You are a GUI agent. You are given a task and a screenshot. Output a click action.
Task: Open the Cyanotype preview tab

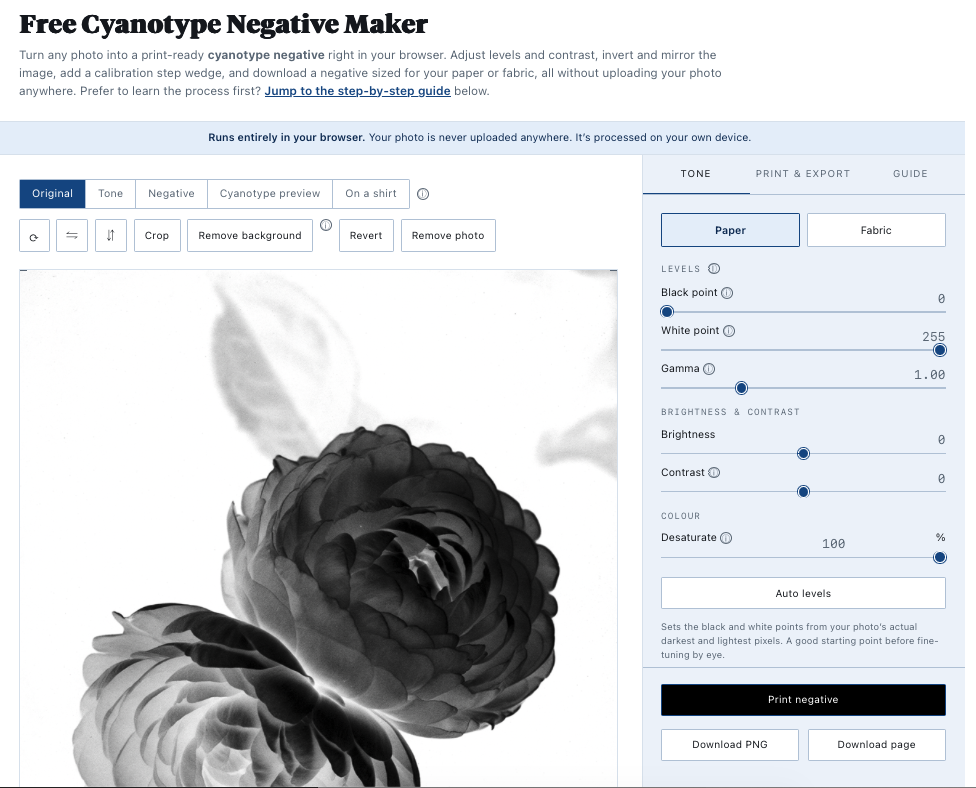(270, 194)
